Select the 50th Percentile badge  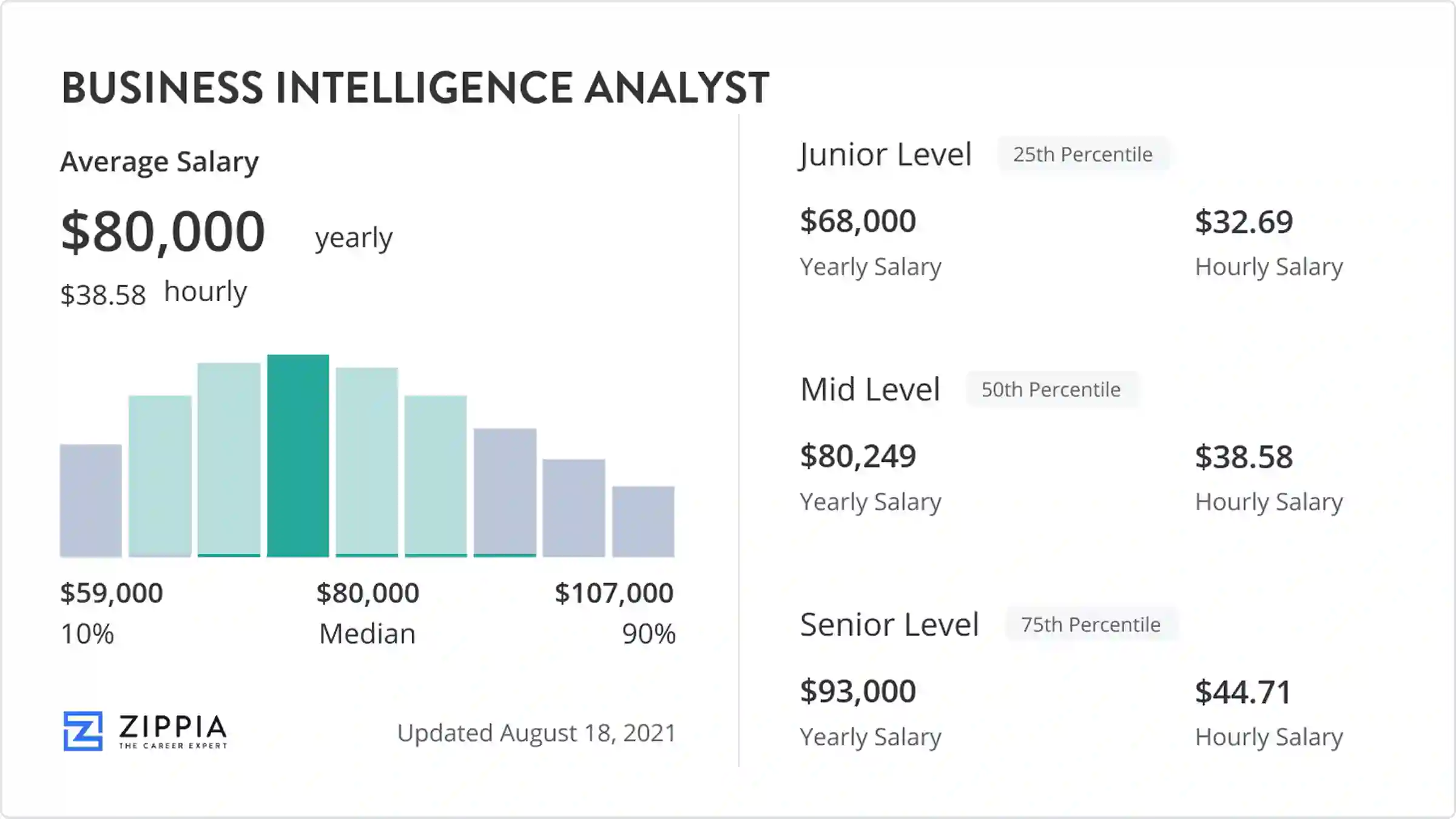coord(1051,389)
